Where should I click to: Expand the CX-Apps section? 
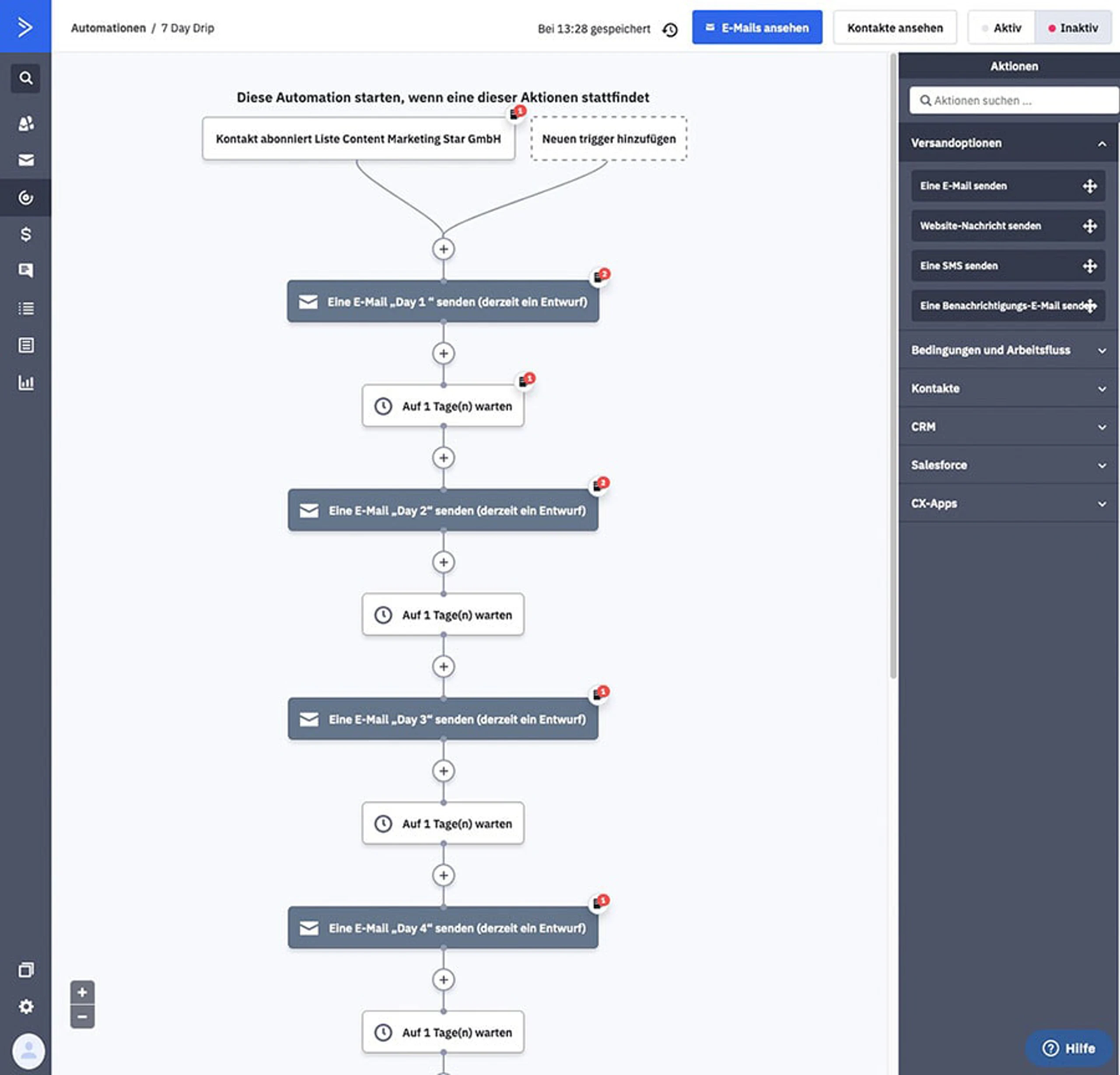click(x=1008, y=503)
